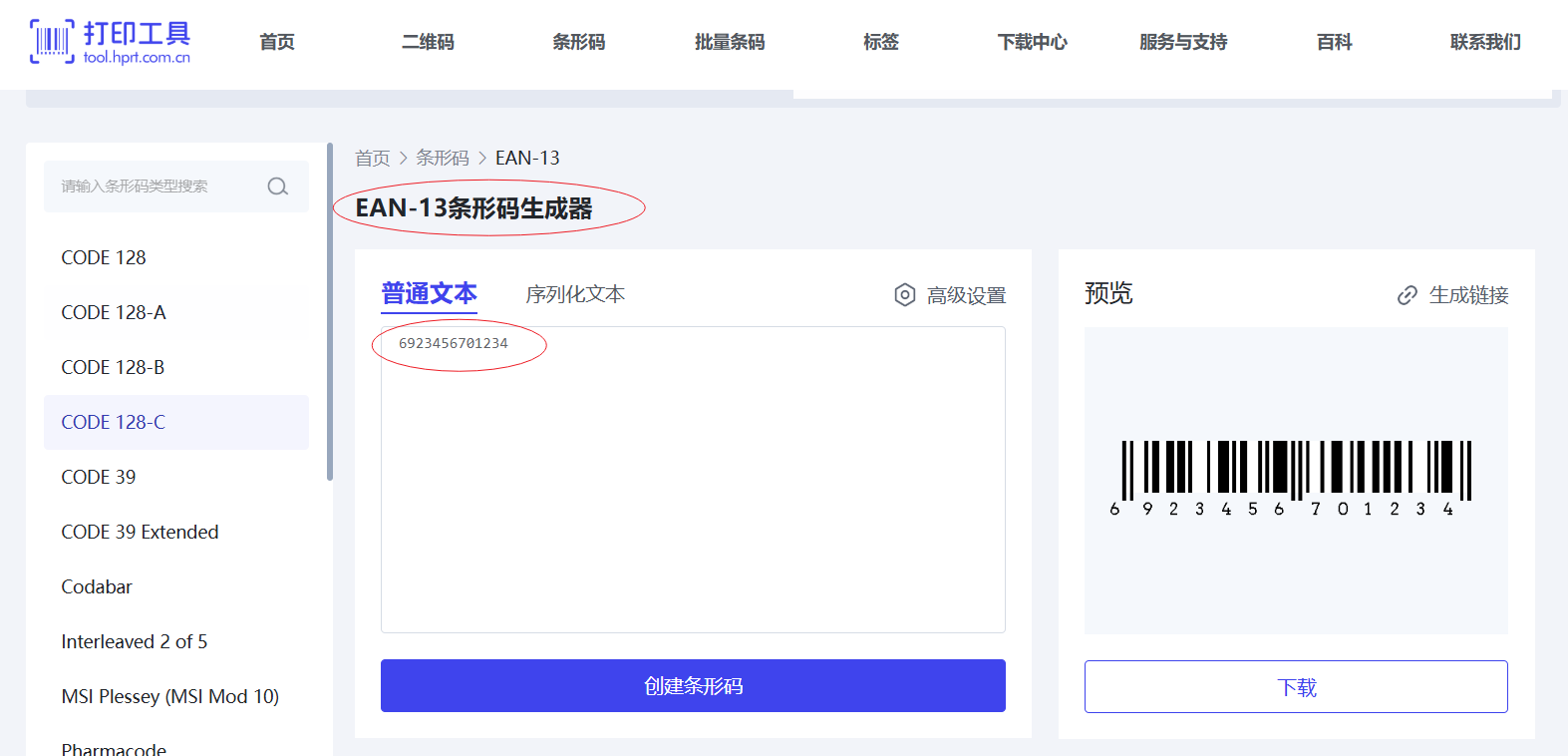Click the search magnifier icon in sidebar
The image size is (1568, 756).
278,187
